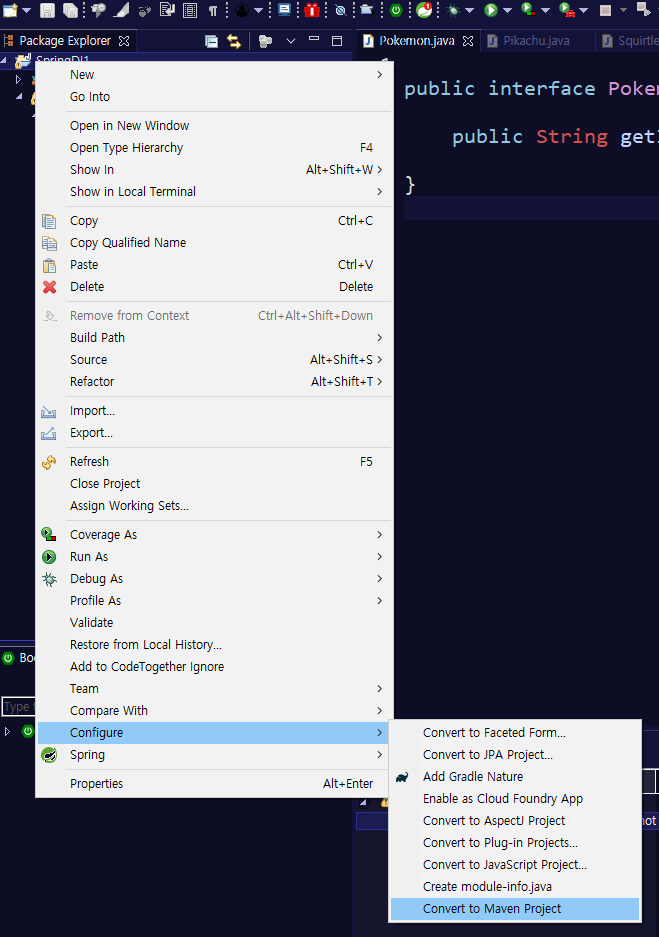Image resolution: width=659 pixels, height=937 pixels.
Task: Click the edit page arrow toolbar icon
Action: [167, 10]
